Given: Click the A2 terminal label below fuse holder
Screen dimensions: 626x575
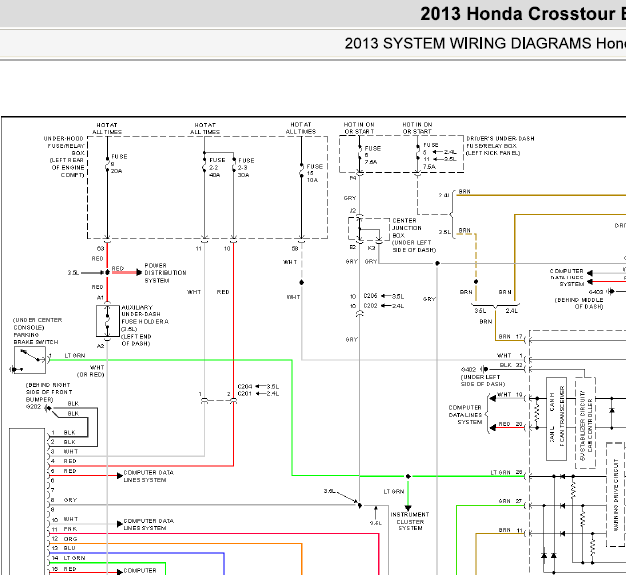Looking at the screenshot, I should [x=100, y=346].
